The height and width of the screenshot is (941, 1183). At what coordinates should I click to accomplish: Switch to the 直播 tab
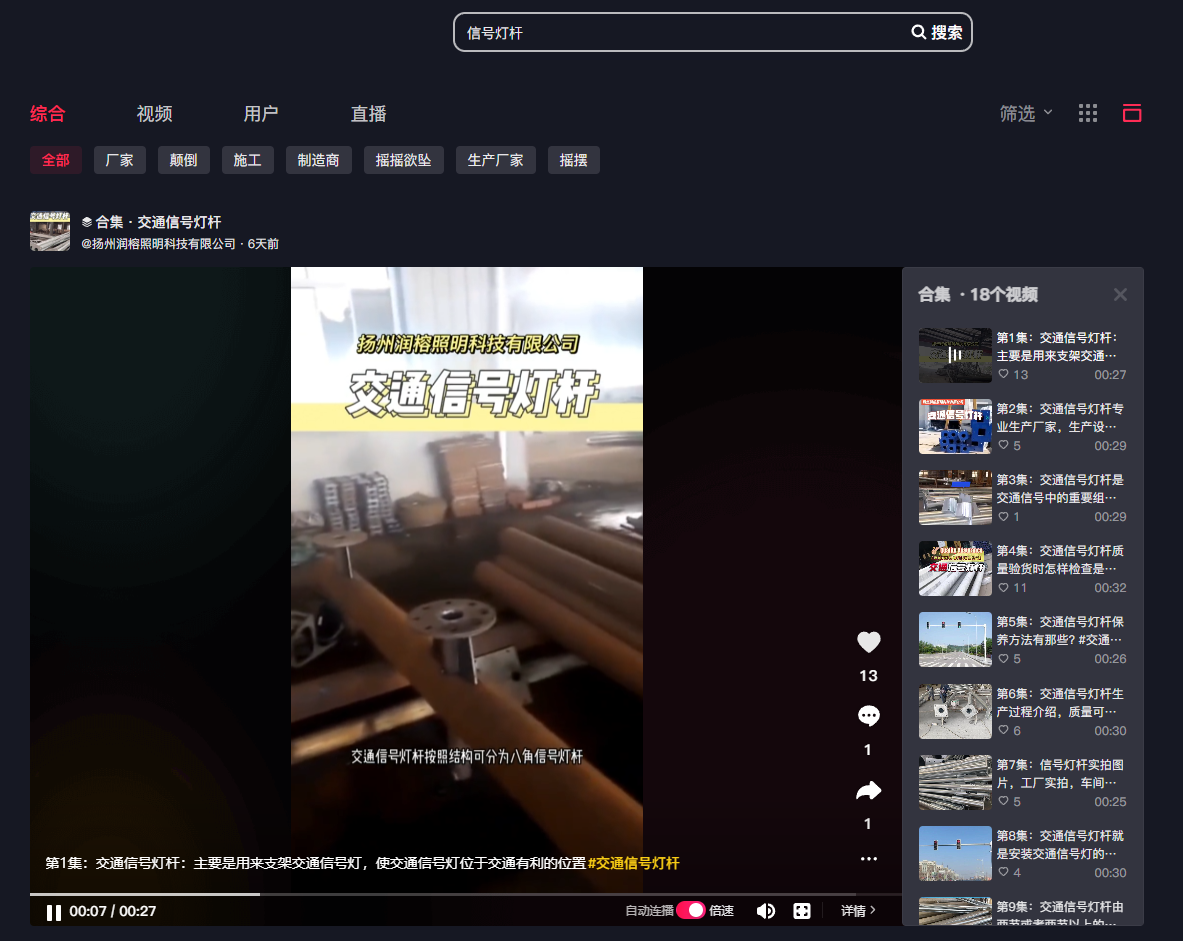[x=368, y=114]
